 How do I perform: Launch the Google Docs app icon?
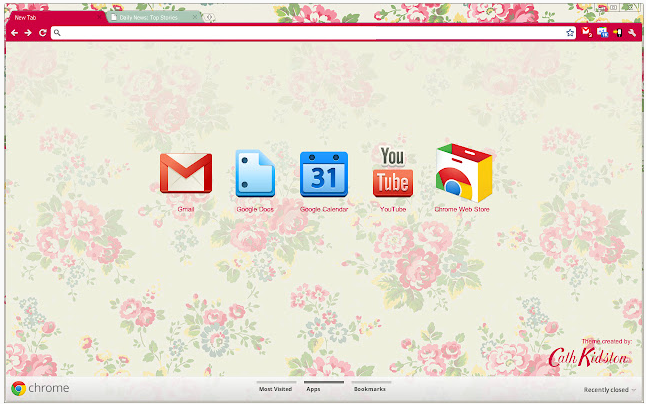click(x=255, y=173)
